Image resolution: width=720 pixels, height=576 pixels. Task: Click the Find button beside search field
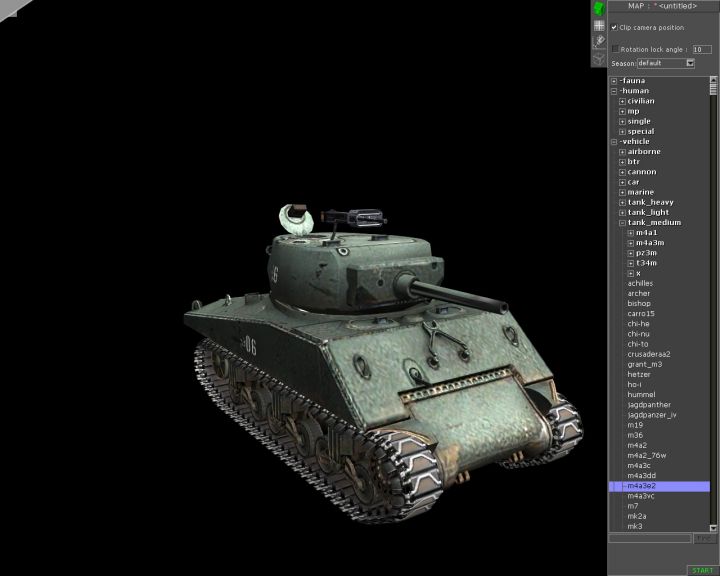(704, 538)
